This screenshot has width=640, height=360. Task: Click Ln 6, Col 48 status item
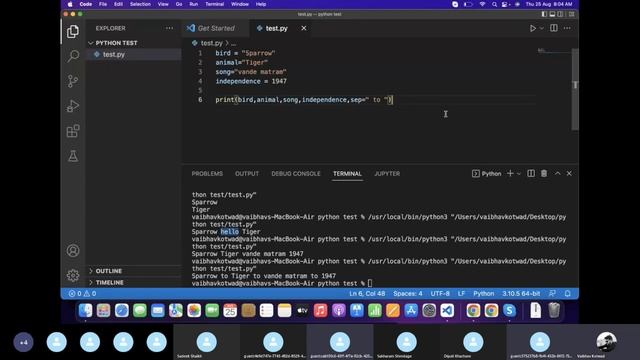click(x=367, y=293)
